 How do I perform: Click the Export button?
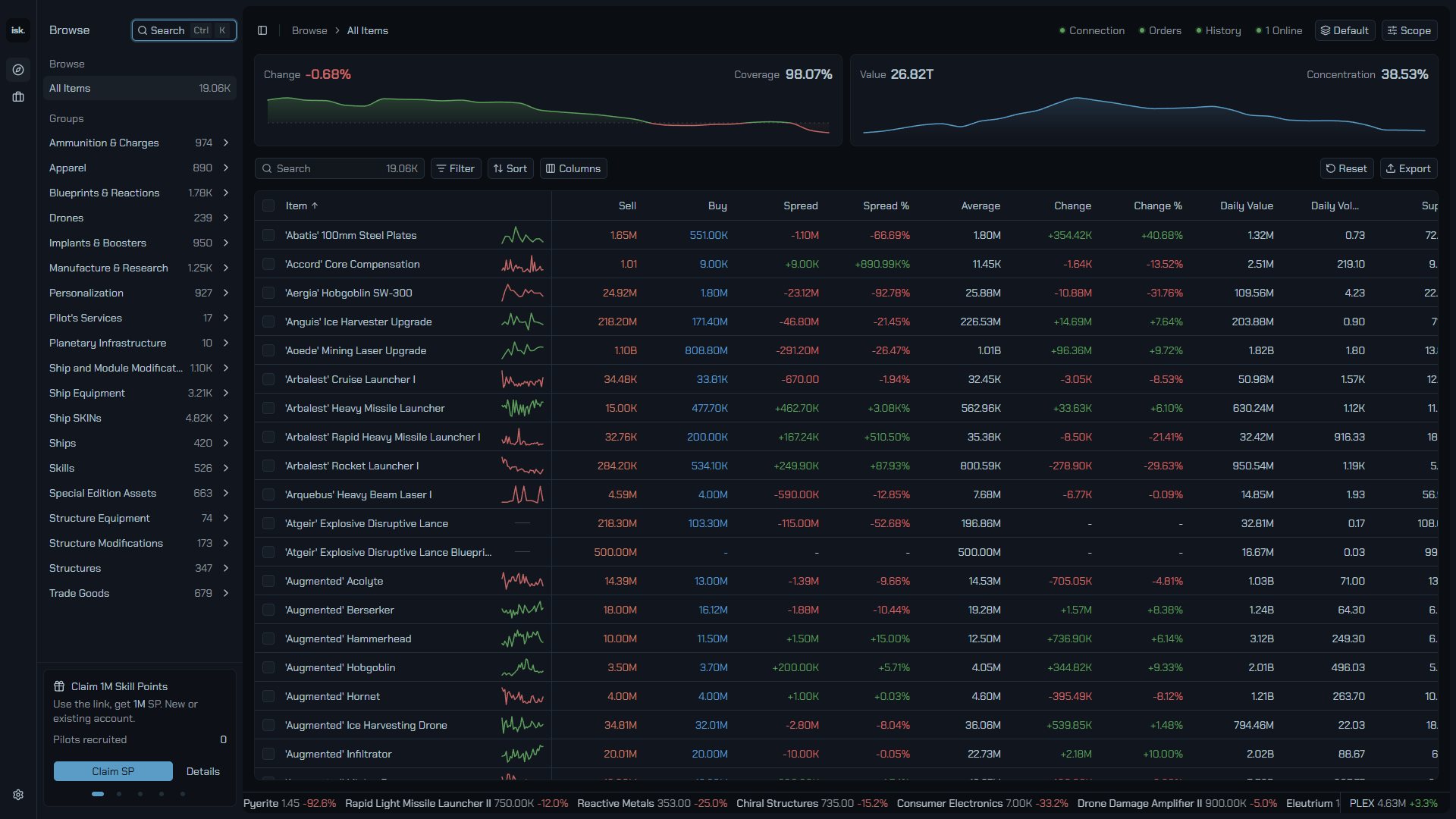pyautogui.click(x=1408, y=168)
